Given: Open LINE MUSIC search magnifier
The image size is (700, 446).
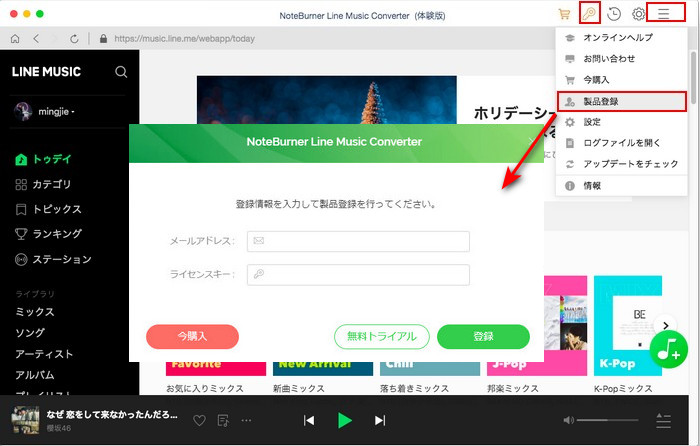Looking at the screenshot, I should 121,72.
